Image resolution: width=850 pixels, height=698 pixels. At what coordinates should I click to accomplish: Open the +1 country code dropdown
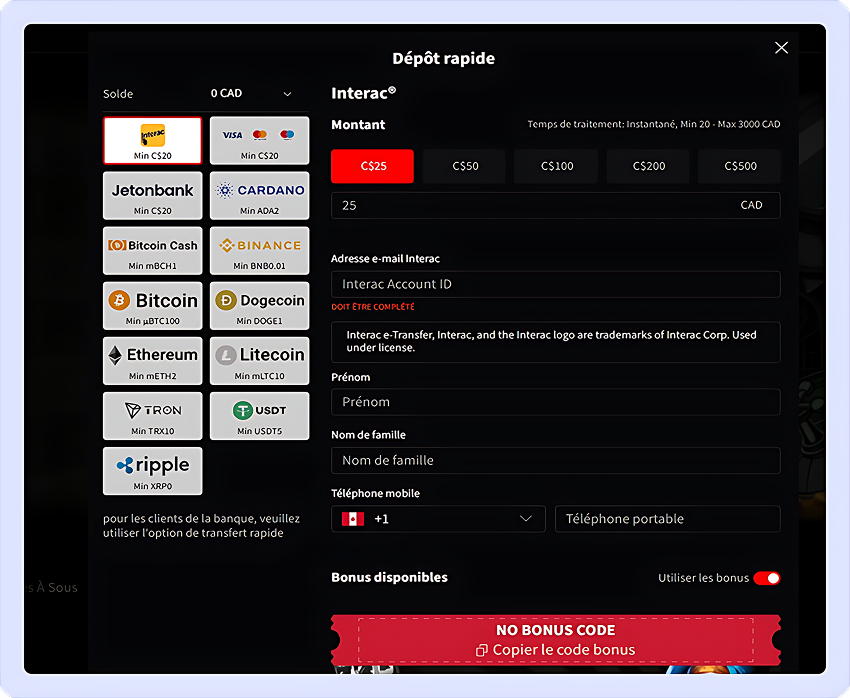click(x=438, y=519)
